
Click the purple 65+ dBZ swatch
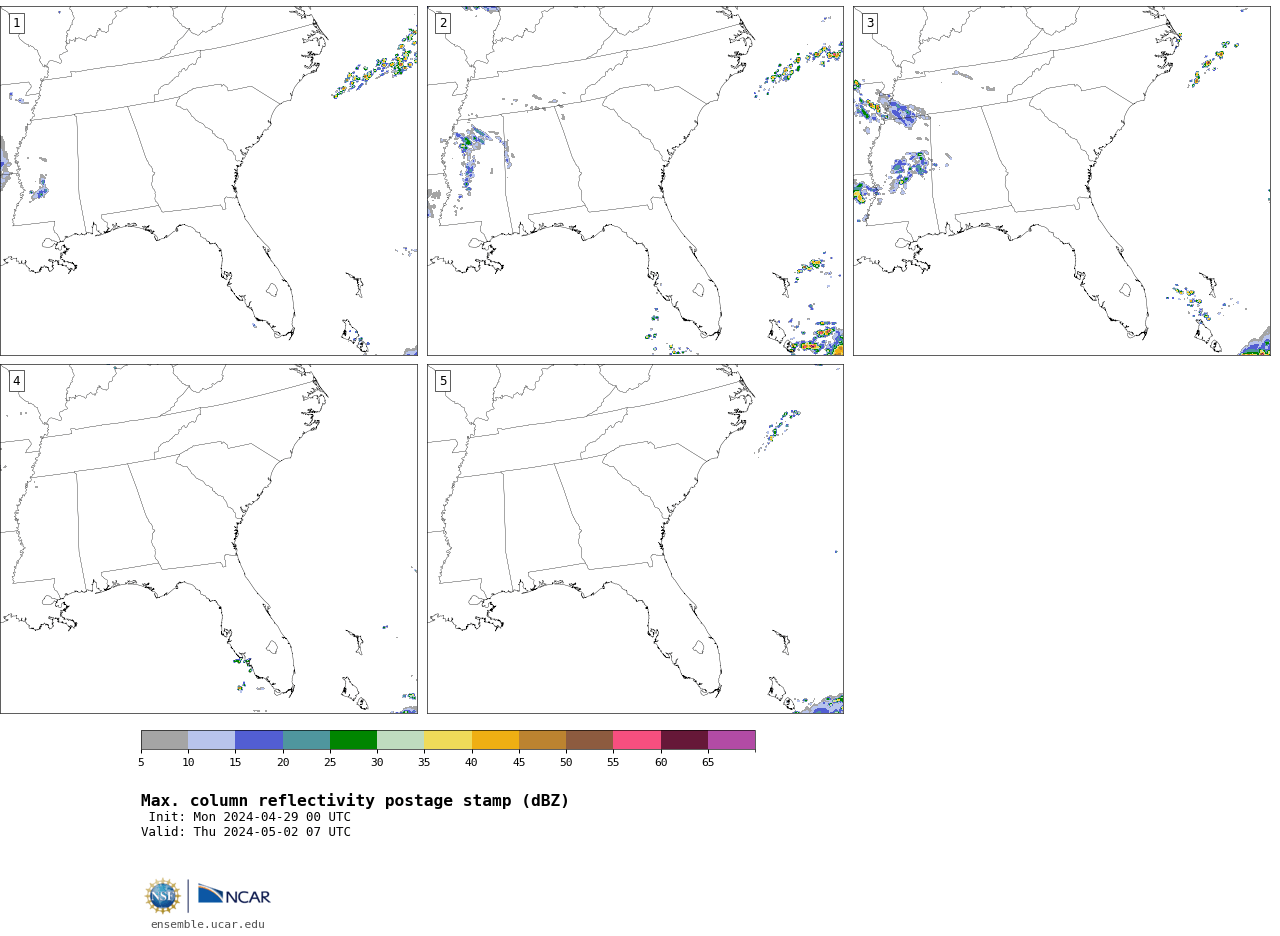coord(732,740)
